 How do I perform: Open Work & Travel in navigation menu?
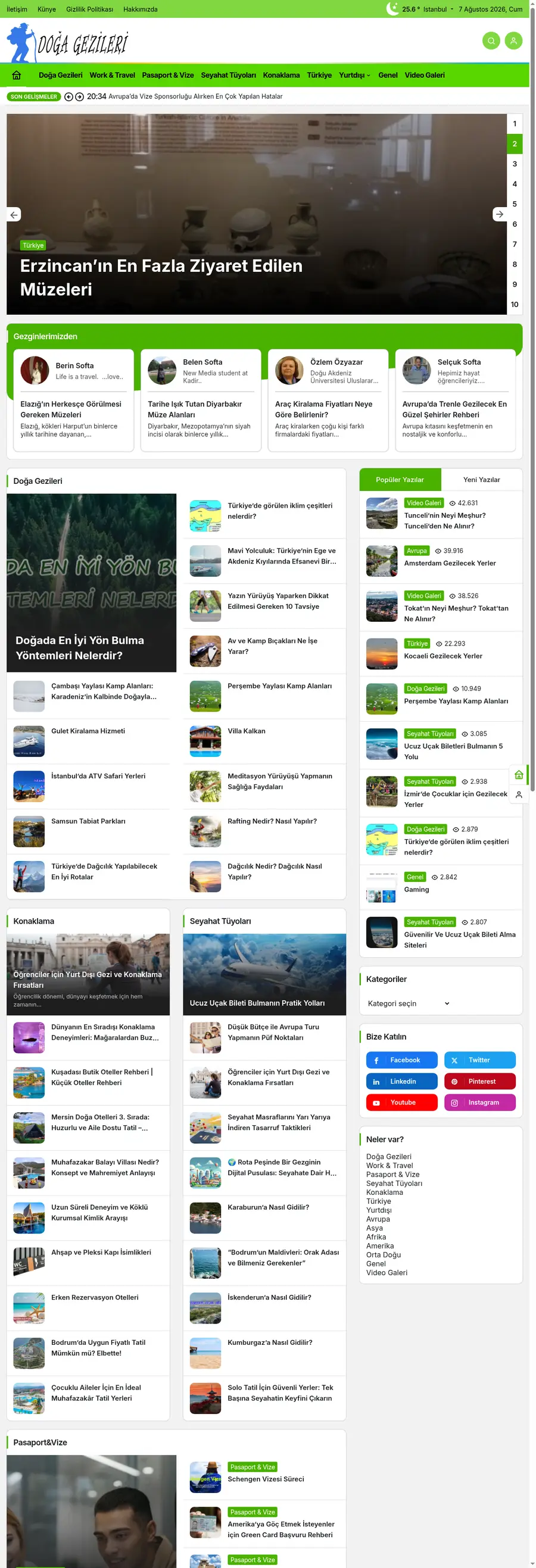[112, 76]
